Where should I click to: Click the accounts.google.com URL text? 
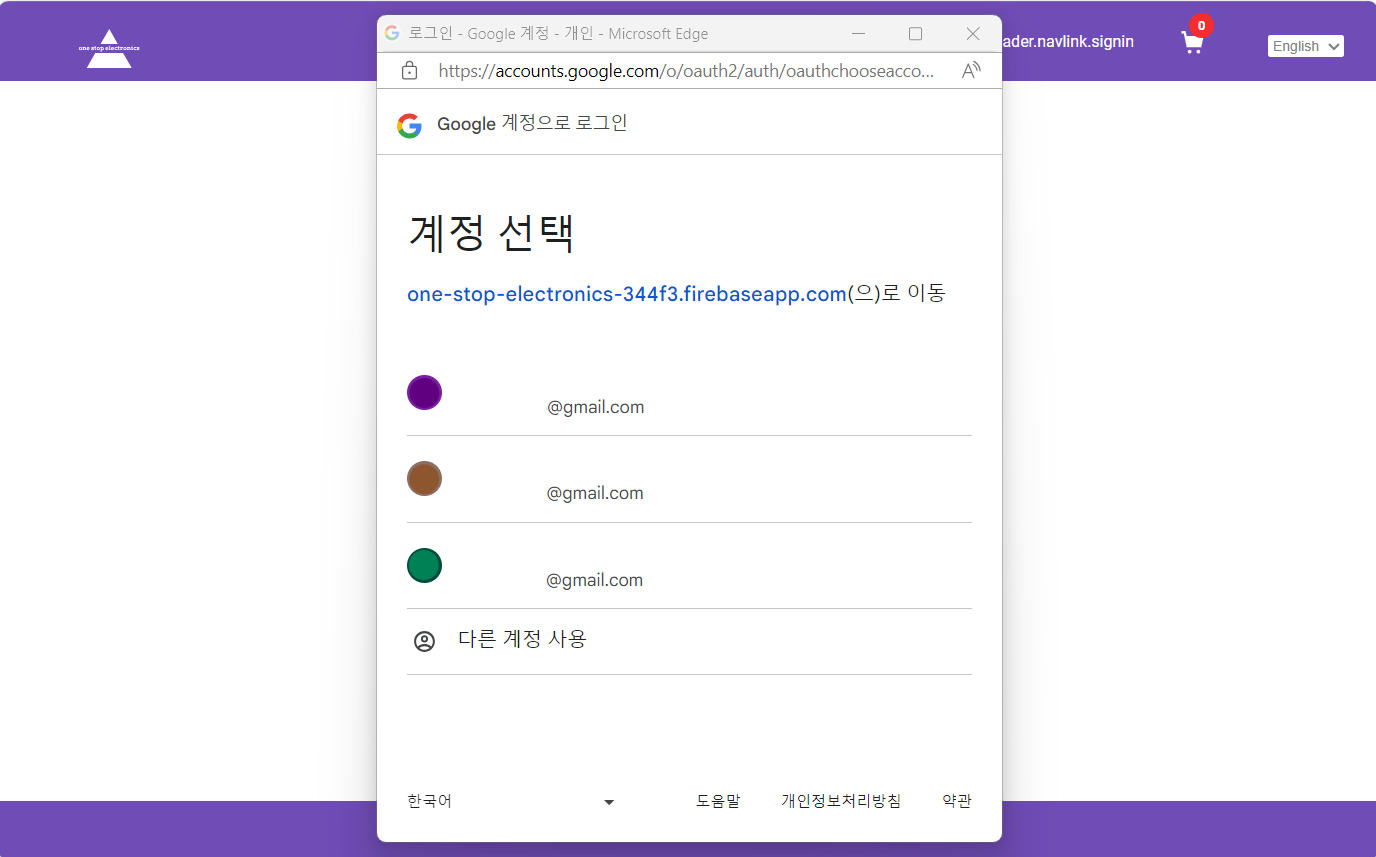point(686,71)
